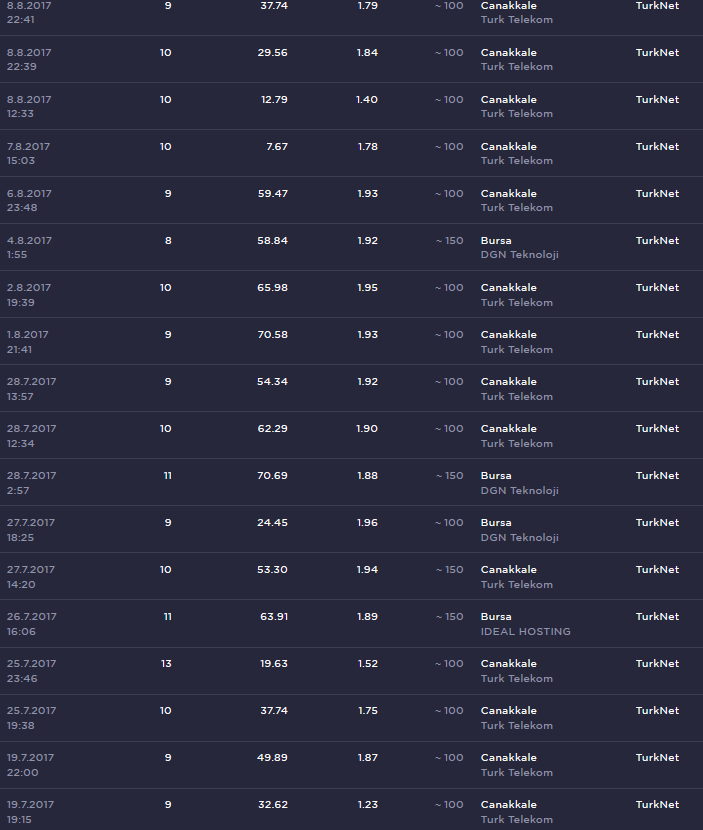Select the 19.7.2017 22:00 test row
703x830 pixels.
pos(352,765)
